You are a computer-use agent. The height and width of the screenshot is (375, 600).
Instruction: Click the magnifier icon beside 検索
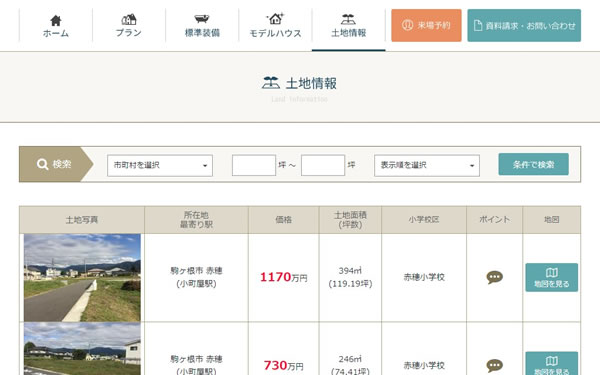point(42,165)
